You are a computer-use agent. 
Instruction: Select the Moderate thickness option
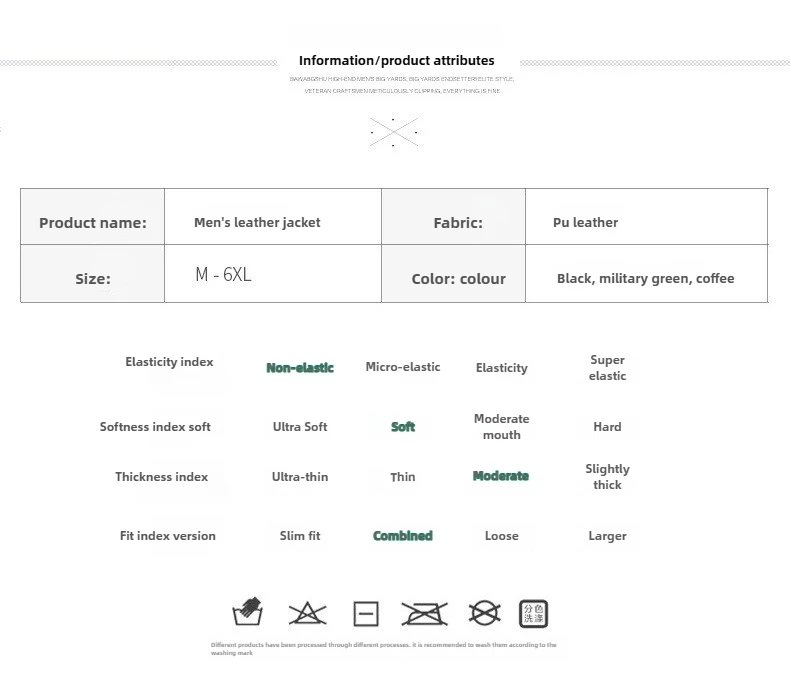[501, 476]
